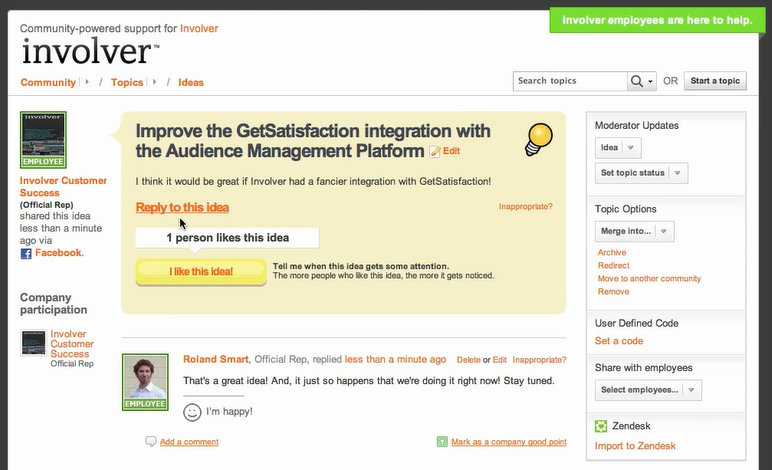772x470 pixels.
Task: Click the speech bubble comment icon
Action: click(151, 441)
